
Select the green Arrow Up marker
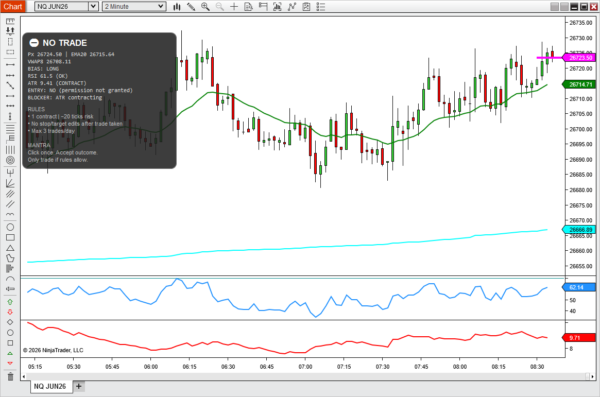click(10, 302)
